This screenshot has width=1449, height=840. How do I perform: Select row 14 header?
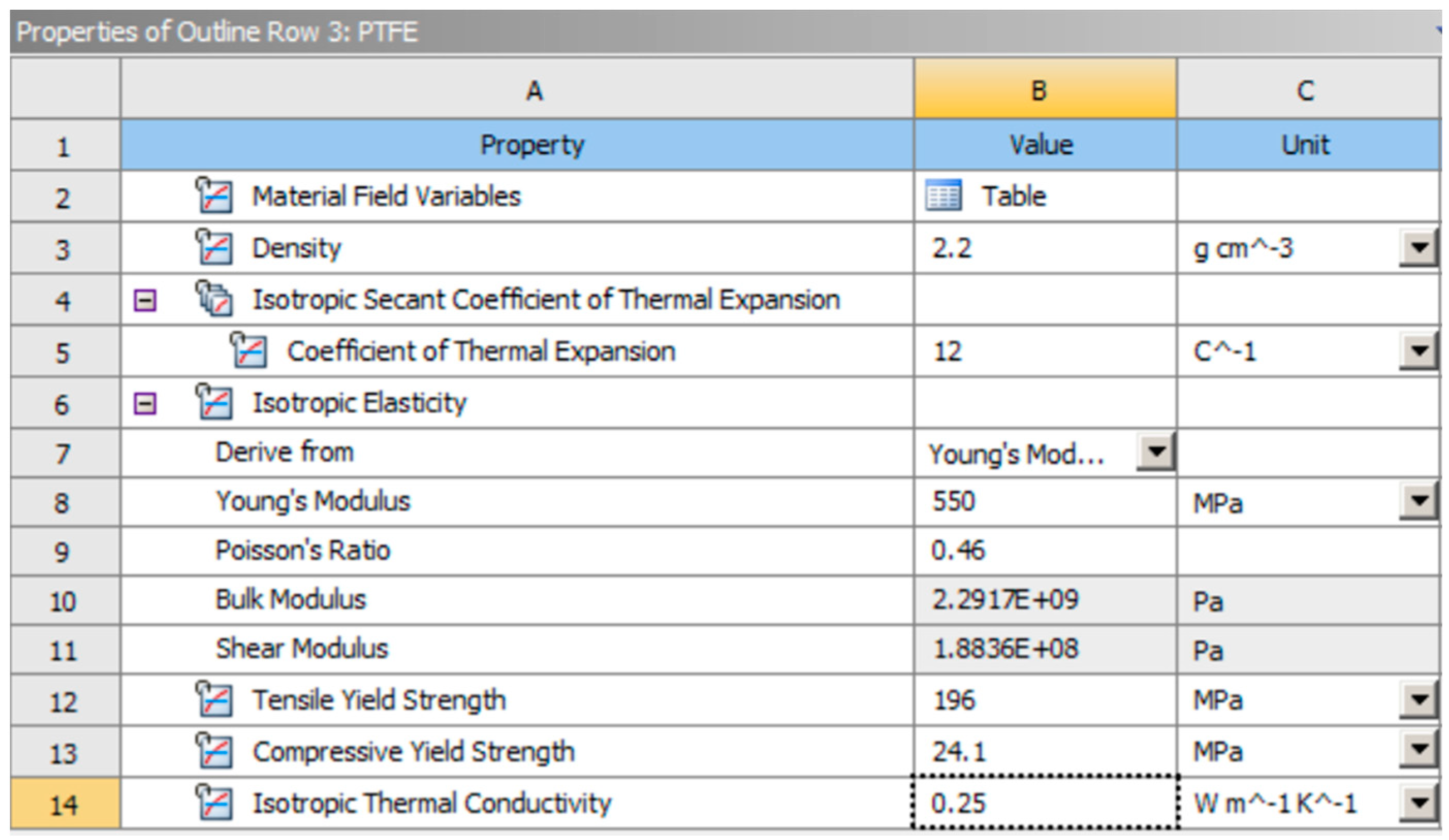65,804
